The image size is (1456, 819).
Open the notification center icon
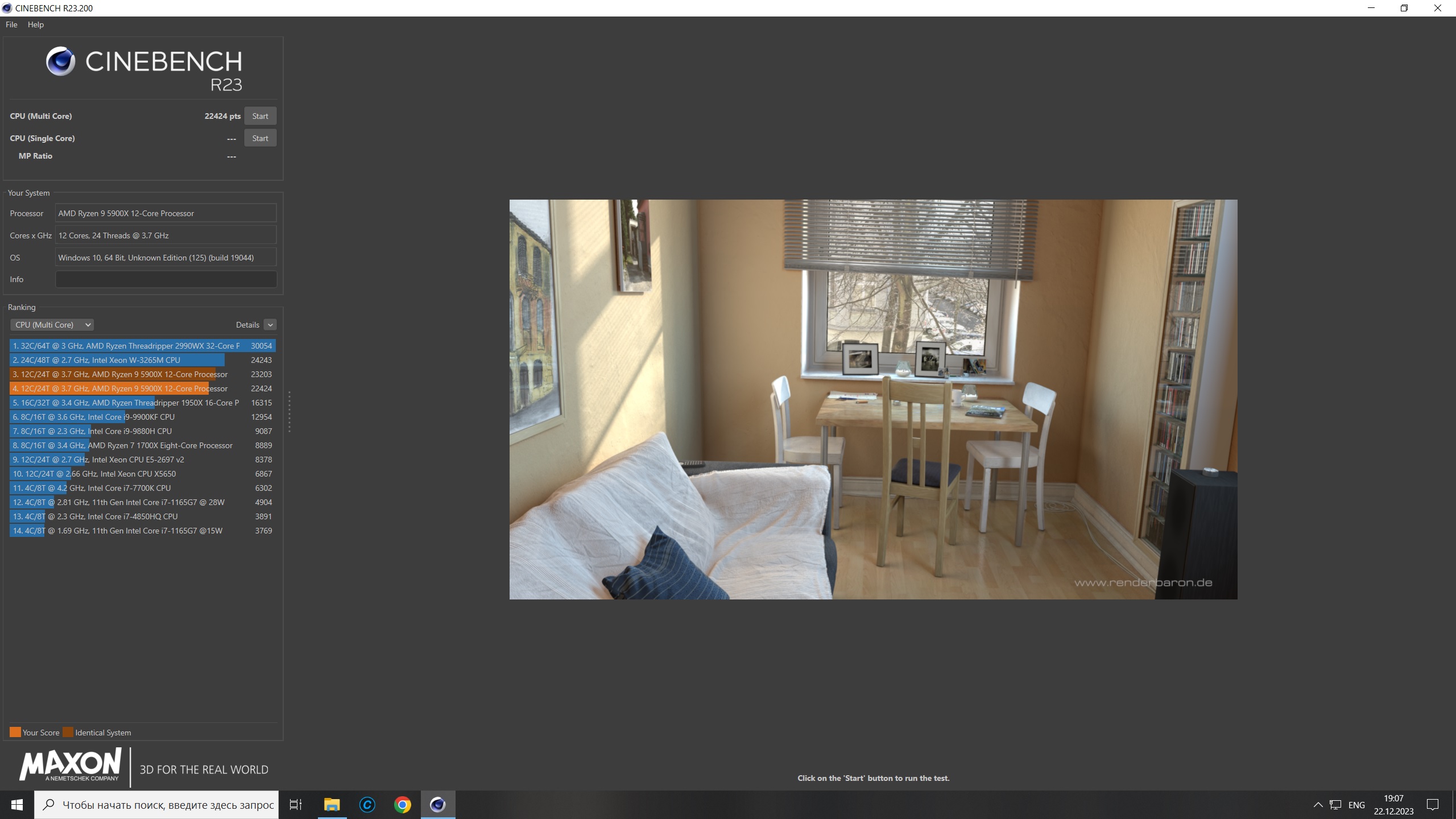click(1433, 804)
